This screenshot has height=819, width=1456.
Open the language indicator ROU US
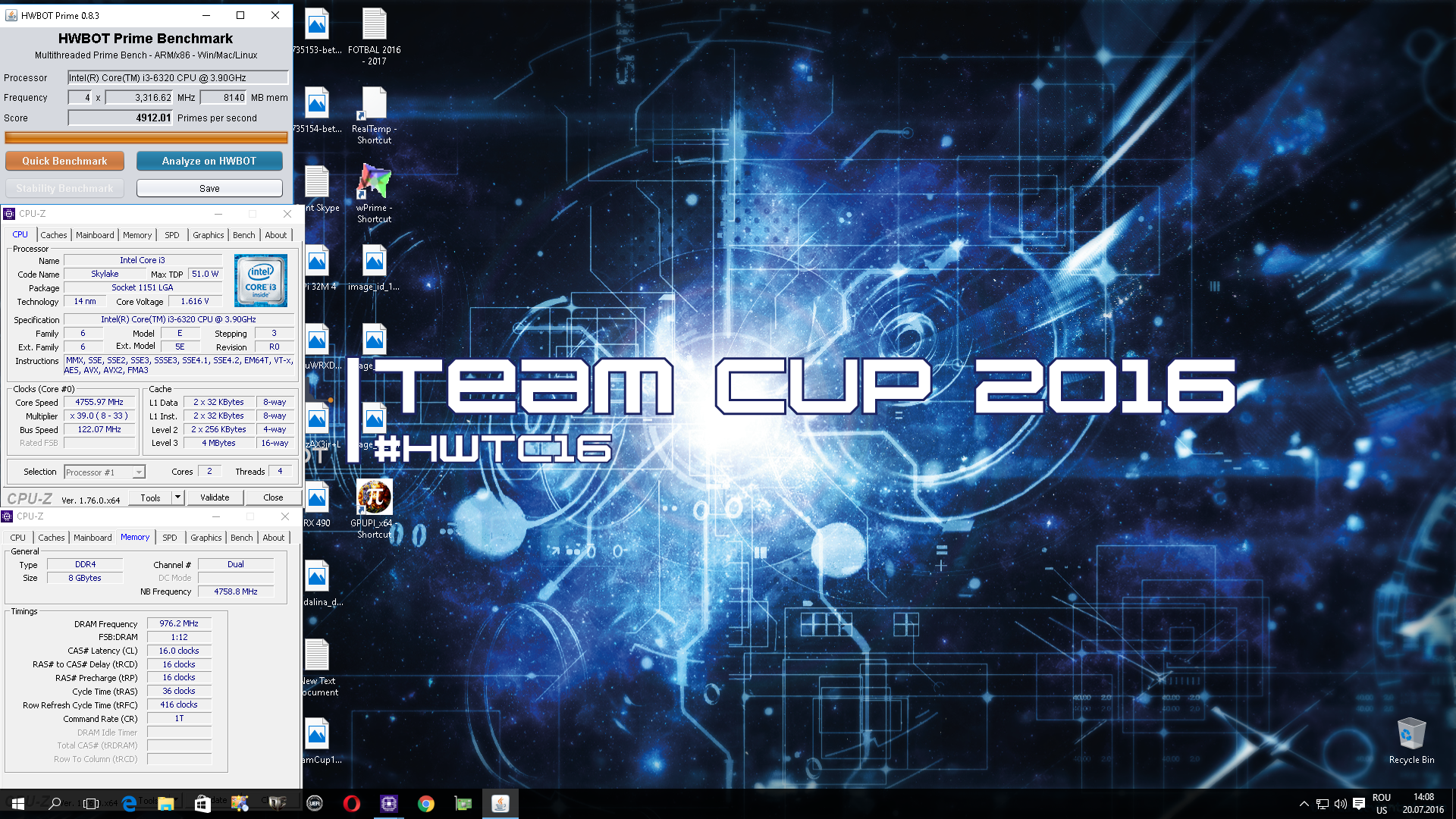tap(1382, 804)
